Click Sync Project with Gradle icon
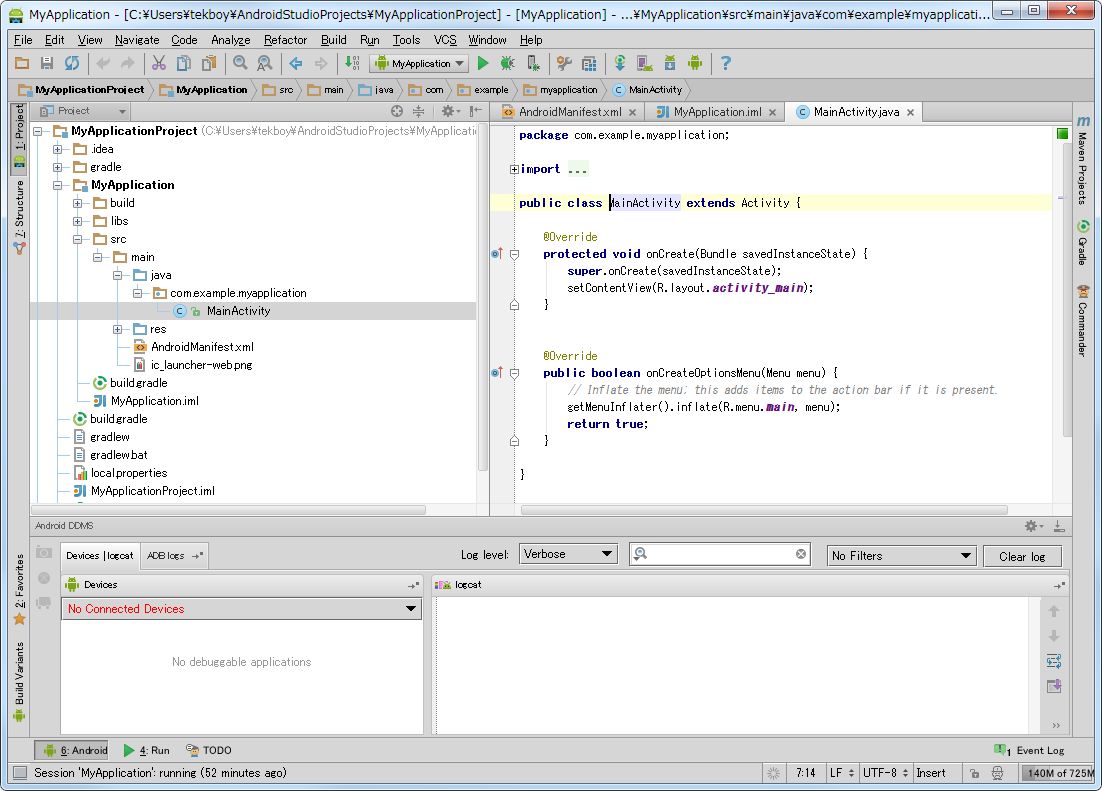The image size is (1102, 791). (x=620, y=63)
